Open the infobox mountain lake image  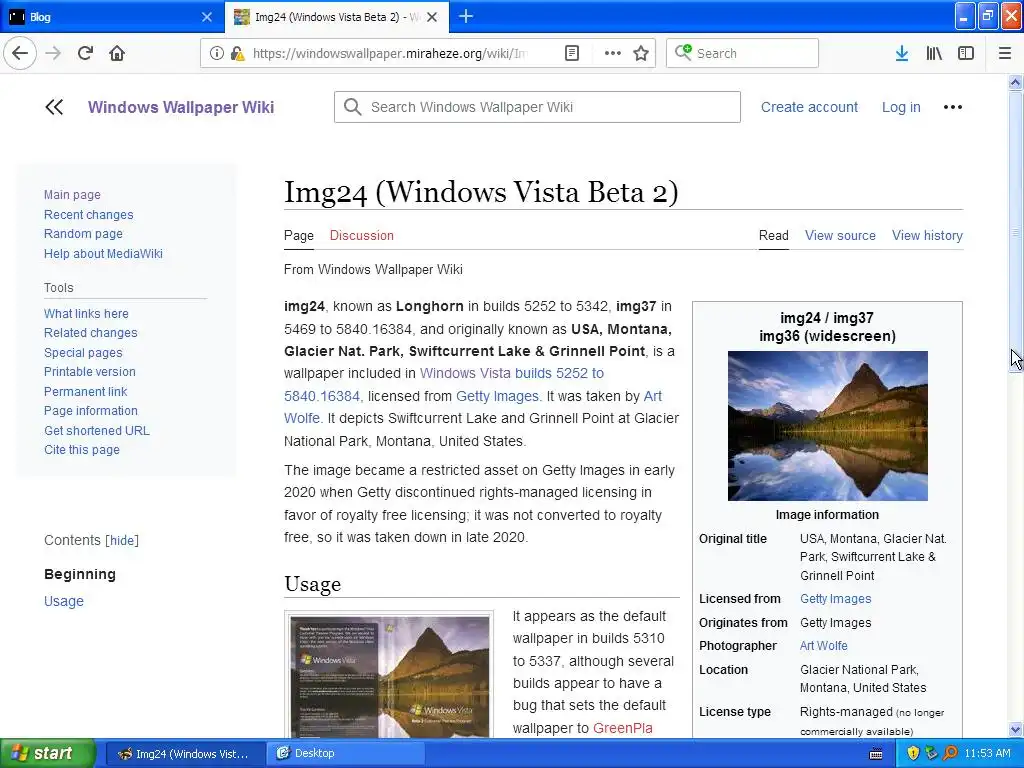click(827, 426)
